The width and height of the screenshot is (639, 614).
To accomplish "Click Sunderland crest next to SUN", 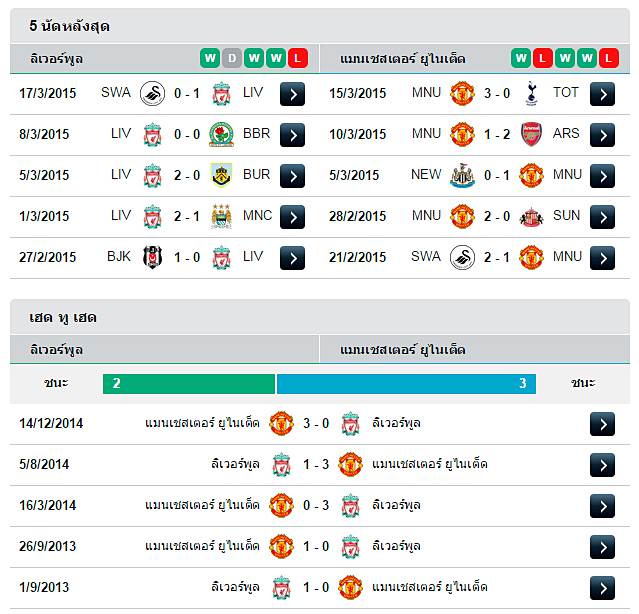I will (531, 217).
